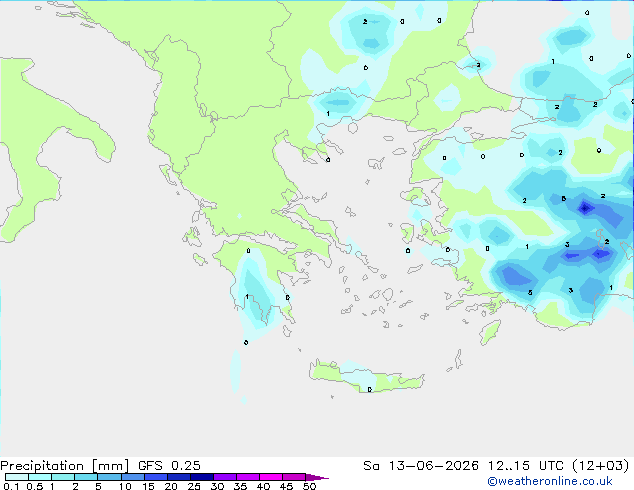The width and height of the screenshot is (634, 490).
Task: Click the "12..15 UTC" time range text
Action: click(x=526, y=466)
